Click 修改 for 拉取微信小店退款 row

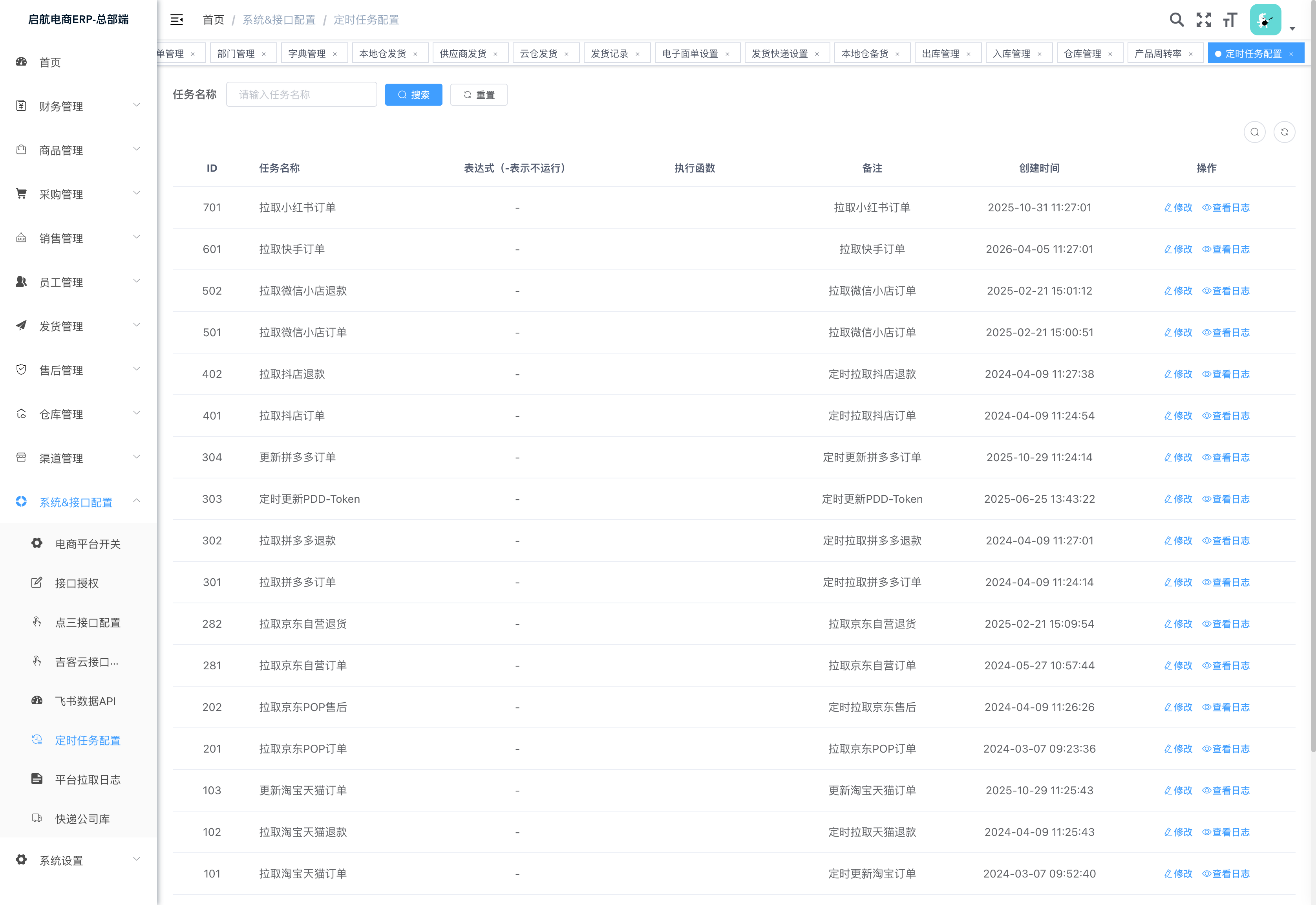click(1178, 291)
